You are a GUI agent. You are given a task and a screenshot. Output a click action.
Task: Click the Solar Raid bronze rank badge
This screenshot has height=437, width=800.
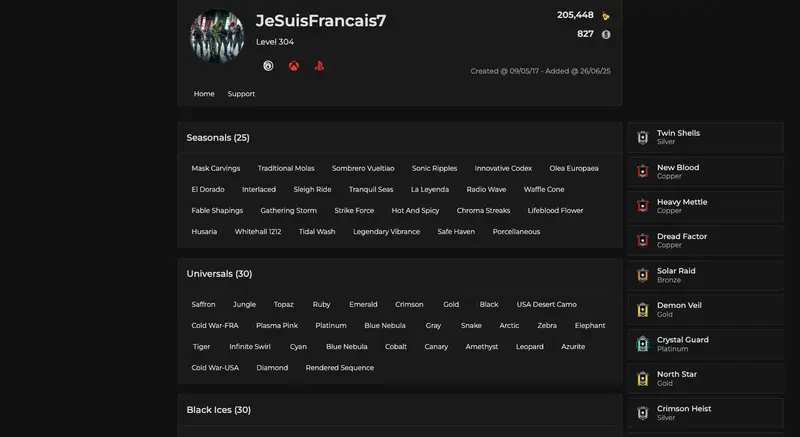point(643,275)
